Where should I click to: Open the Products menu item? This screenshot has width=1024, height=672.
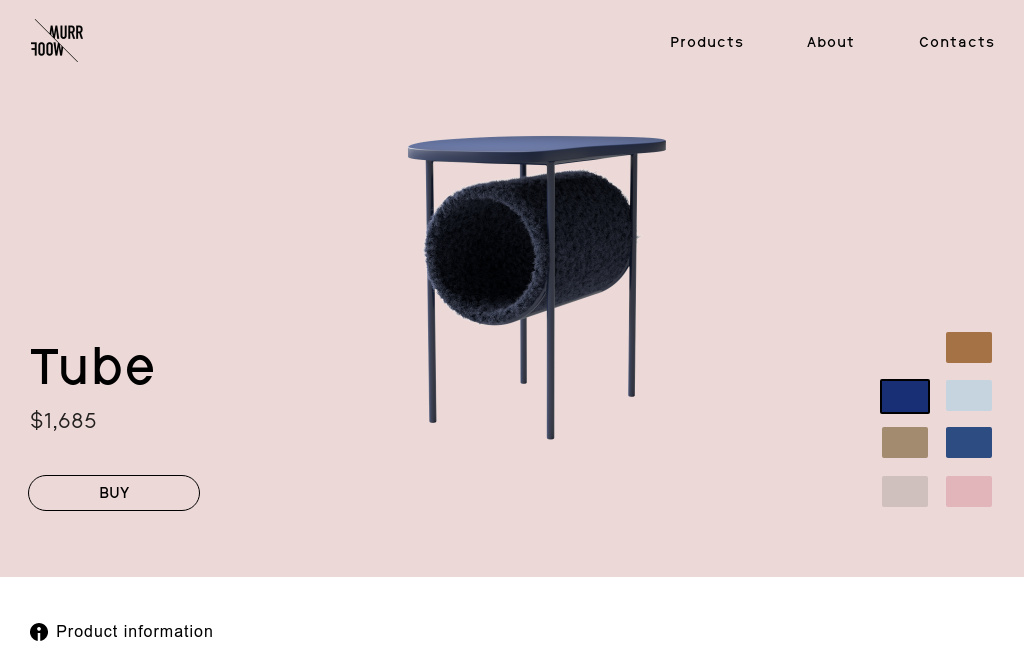tap(707, 42)
